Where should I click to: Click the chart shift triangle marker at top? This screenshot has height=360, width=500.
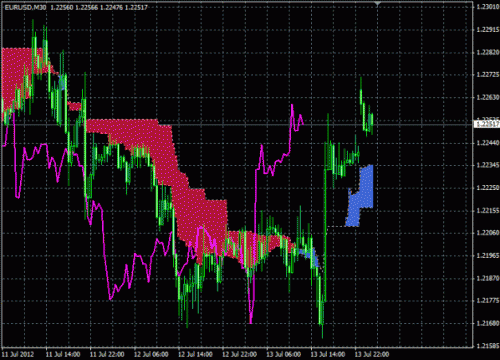pyautogui.click(x=377, y=4)
